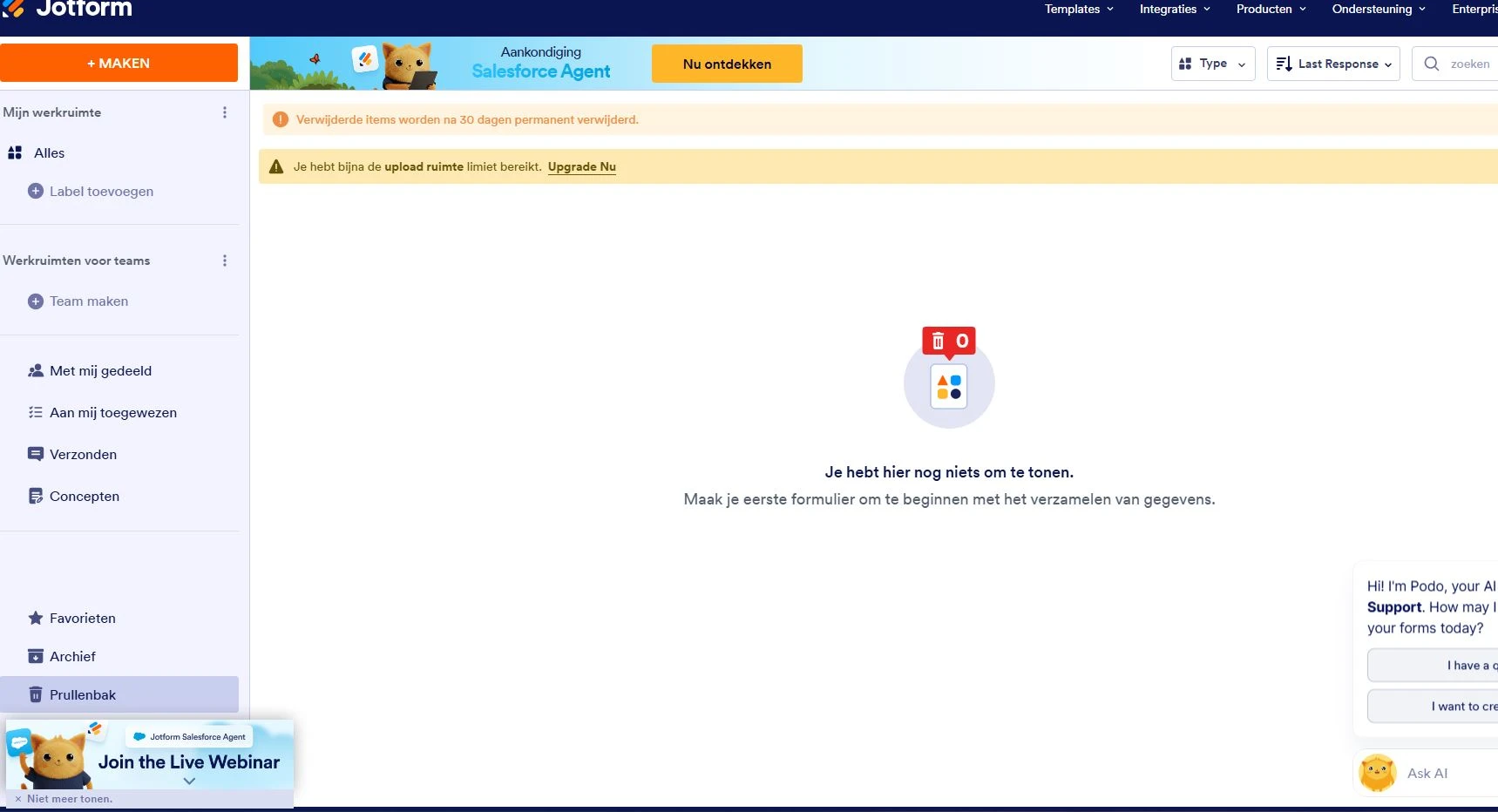Click 'Team maken' plus icon
1498x812 pixels.
(35, 301)
